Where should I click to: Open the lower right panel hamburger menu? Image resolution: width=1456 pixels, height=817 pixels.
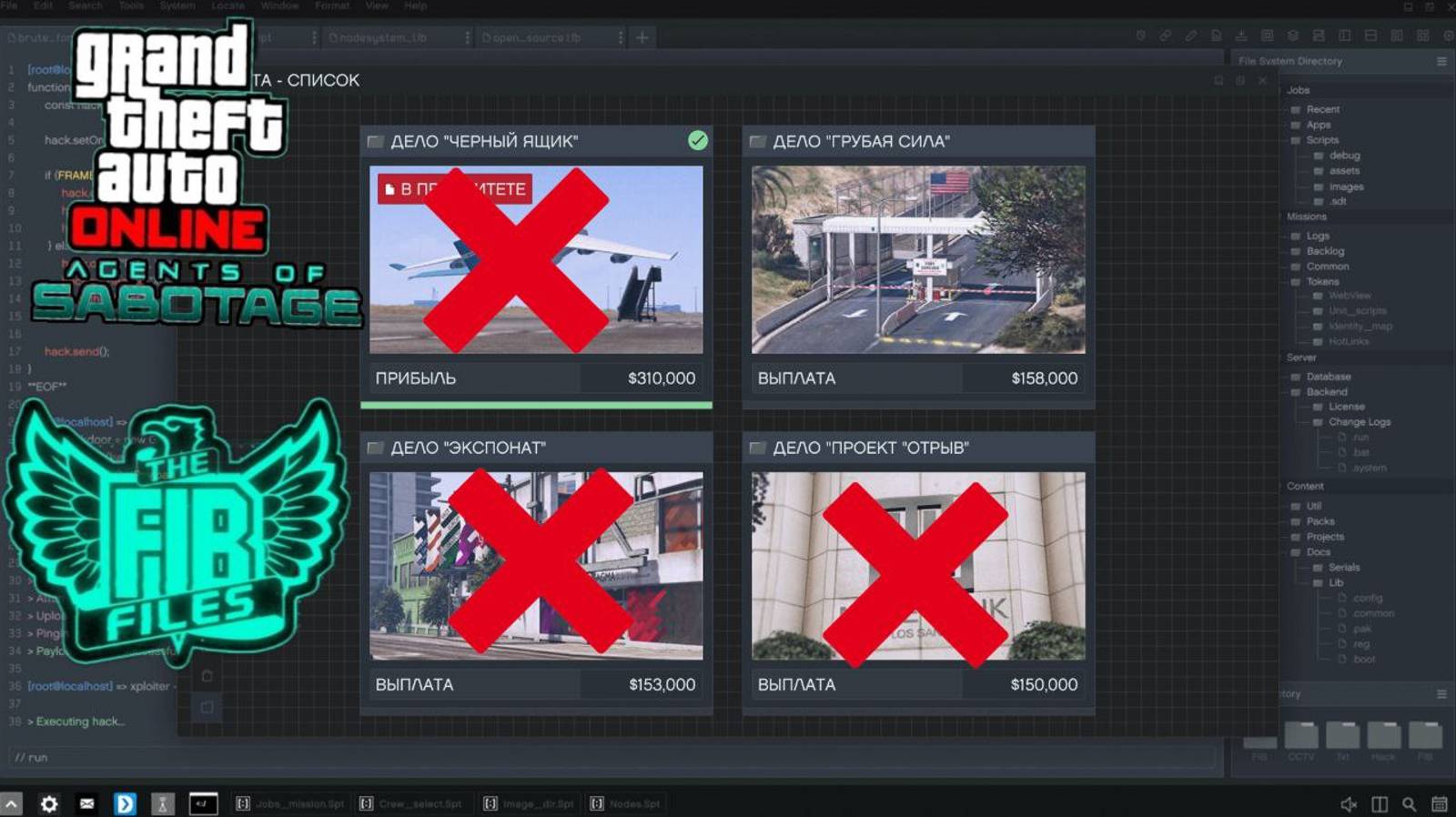[1441, 694]
